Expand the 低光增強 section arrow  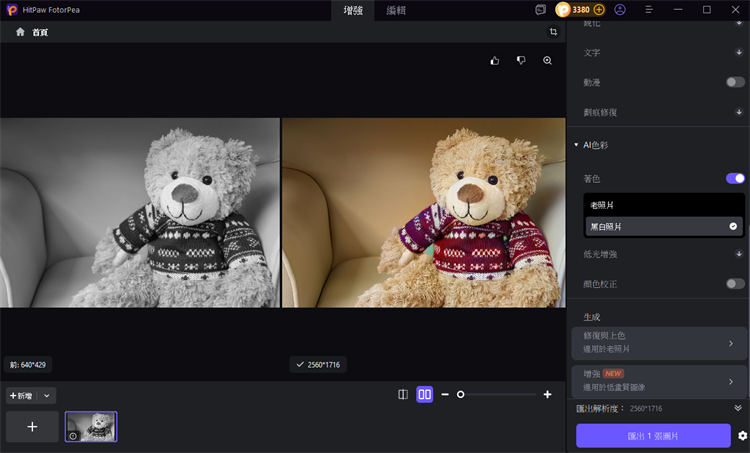739,254
